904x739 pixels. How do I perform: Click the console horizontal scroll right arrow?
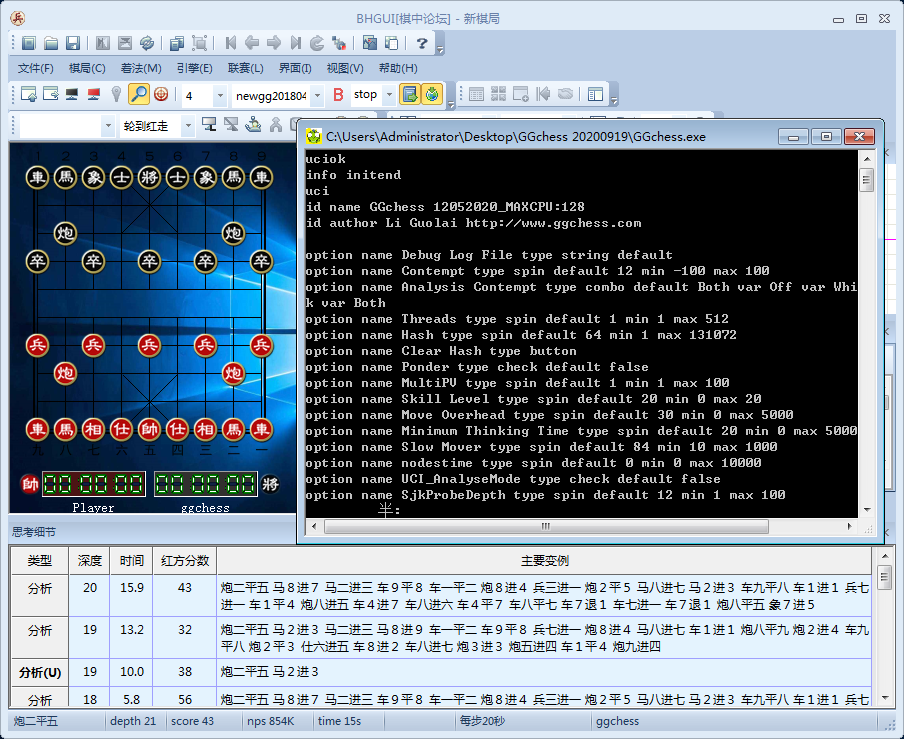click(850, 526)
